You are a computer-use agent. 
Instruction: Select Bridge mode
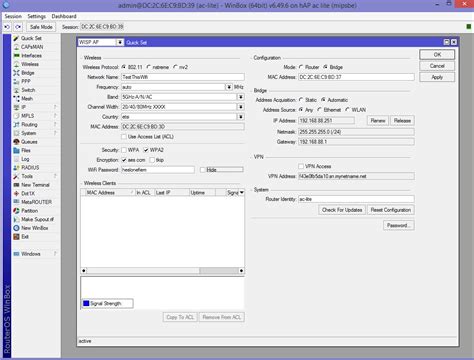(325, 67)
